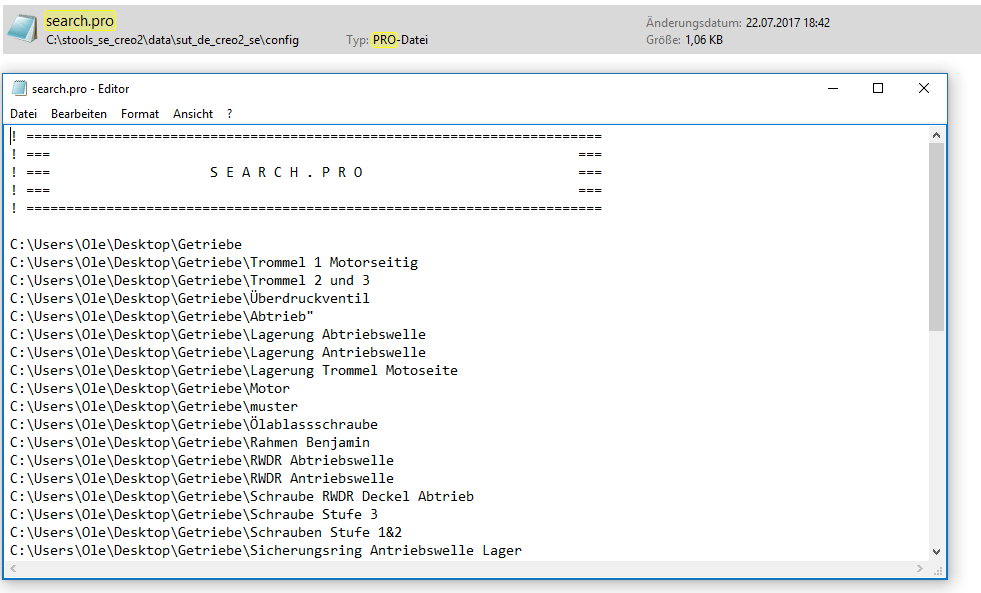Select the highlighted search.pro filename
This screenshot has width=981, height=593.
coord(79,20)
